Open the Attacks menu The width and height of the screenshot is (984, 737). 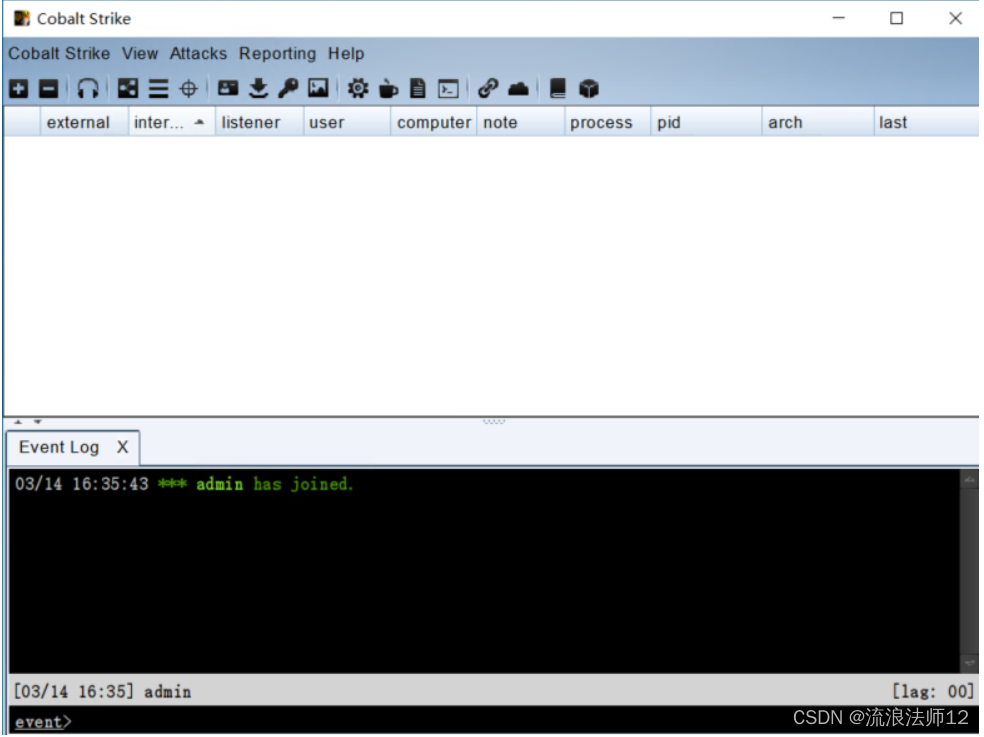pos(198,54)
